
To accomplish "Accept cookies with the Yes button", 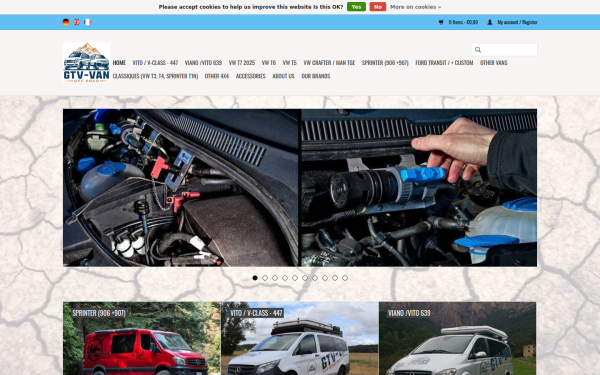I will click(356, 7).
